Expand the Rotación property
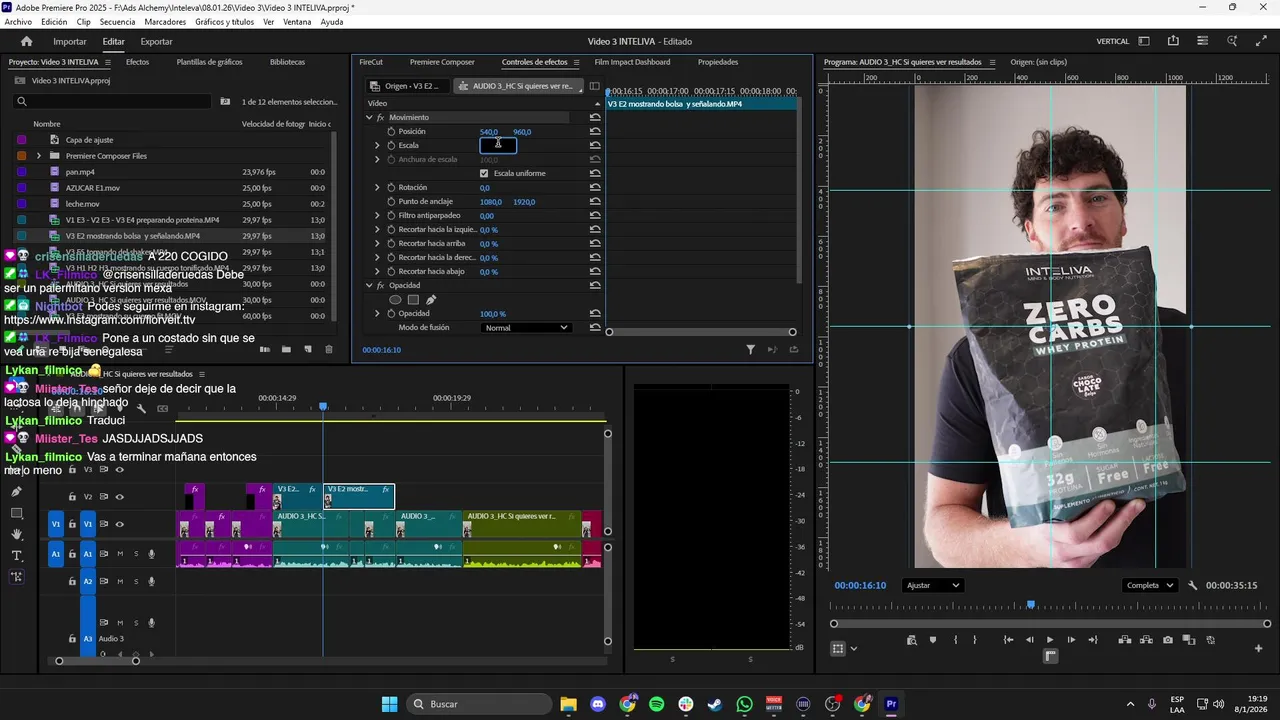1280x720 pixels. click(377, 187)
